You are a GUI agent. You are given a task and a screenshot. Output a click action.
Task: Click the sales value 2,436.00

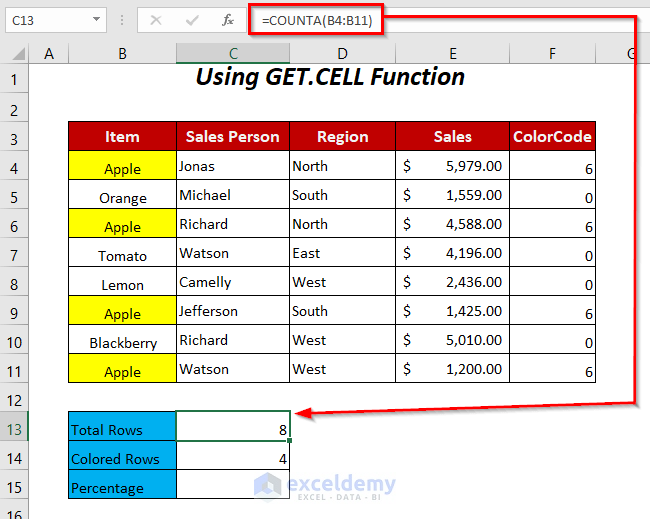[x=453, y=281]
